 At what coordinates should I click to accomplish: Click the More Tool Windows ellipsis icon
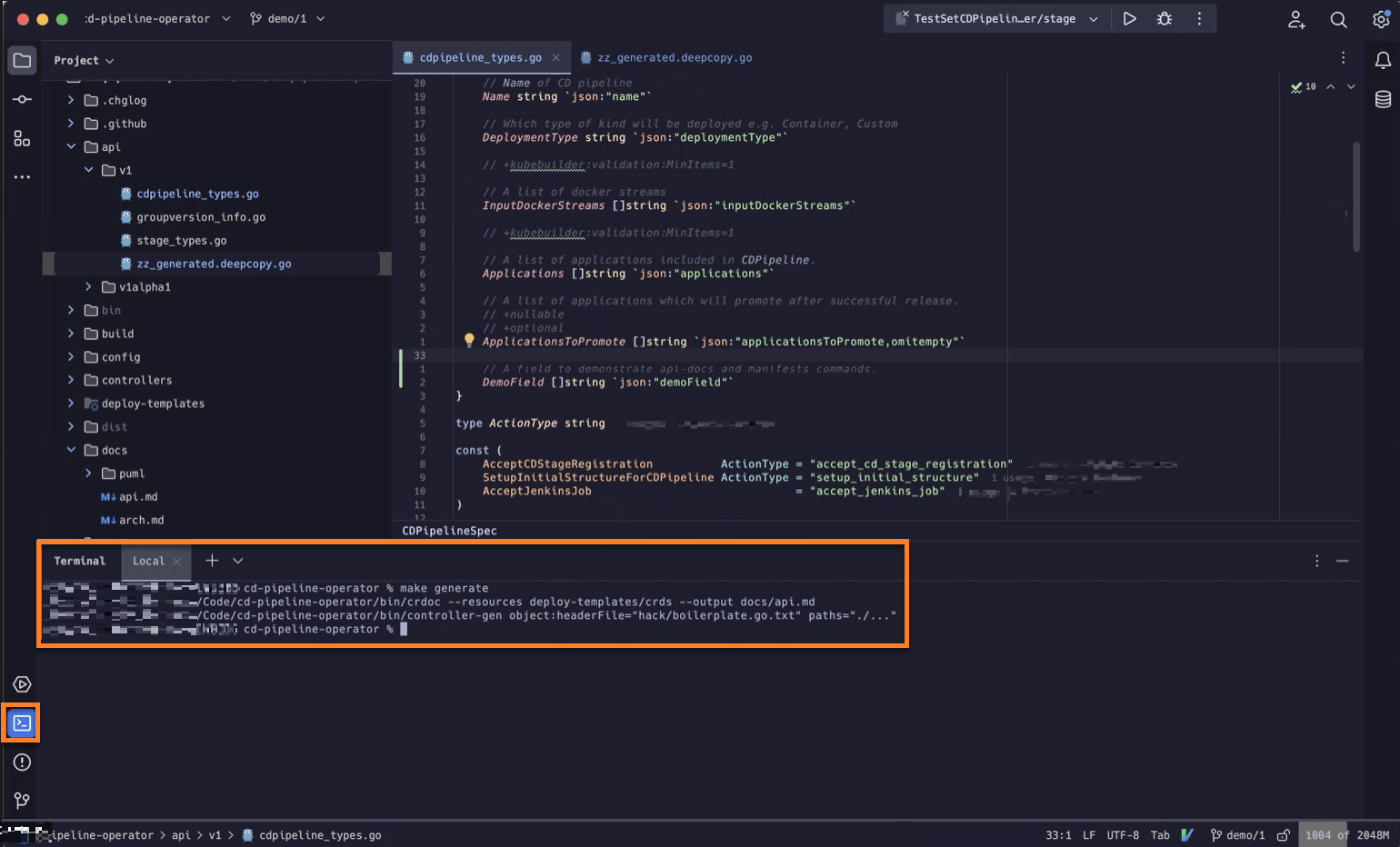21,176
